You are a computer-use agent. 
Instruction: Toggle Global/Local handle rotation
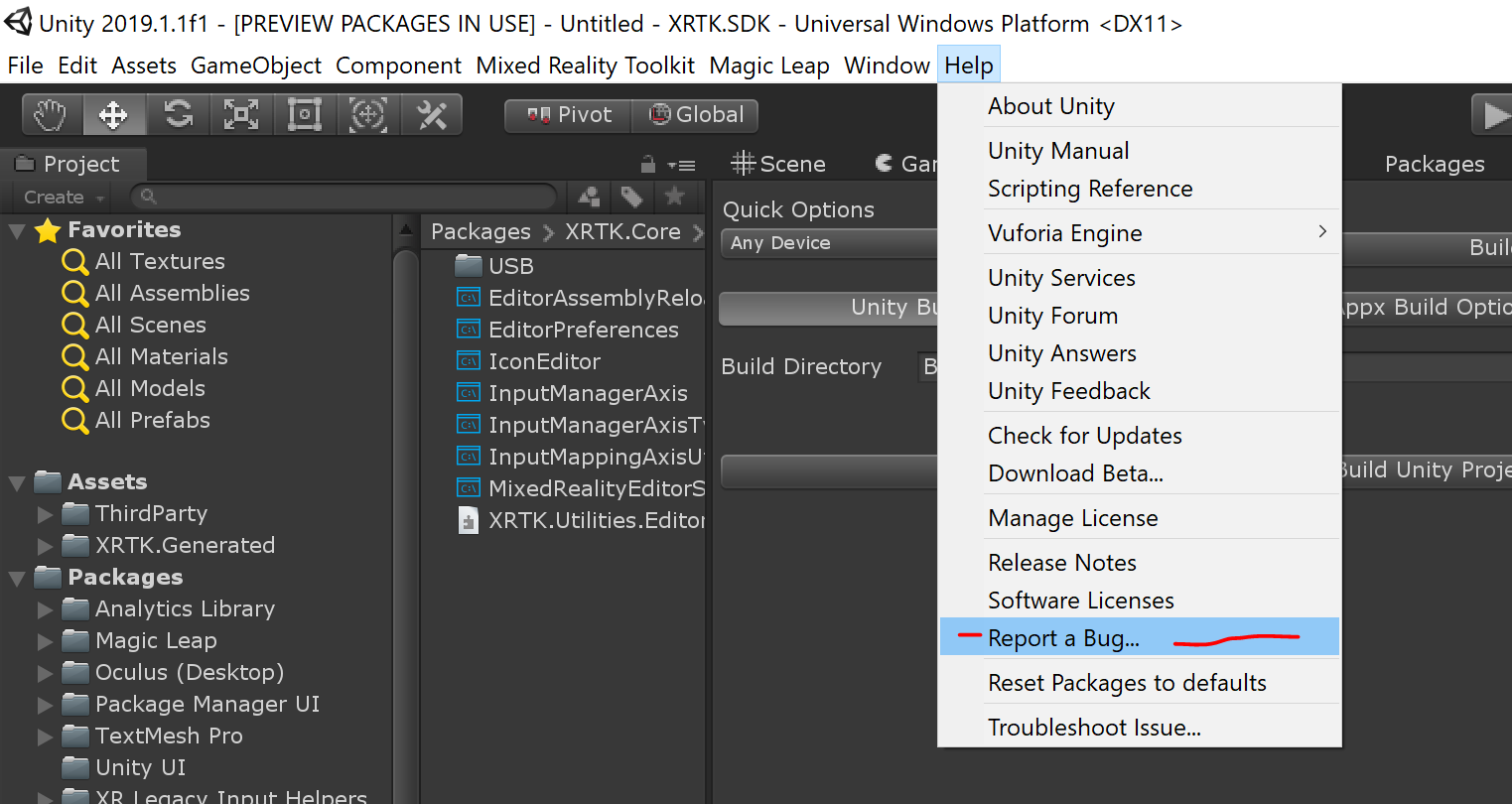(696, 115)
